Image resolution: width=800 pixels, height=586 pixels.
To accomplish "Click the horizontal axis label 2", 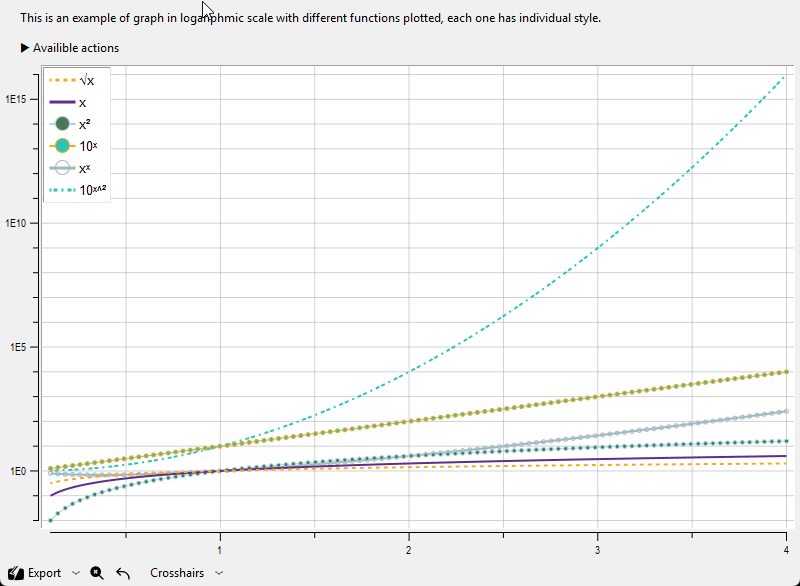I will click(x=409, y=550).
